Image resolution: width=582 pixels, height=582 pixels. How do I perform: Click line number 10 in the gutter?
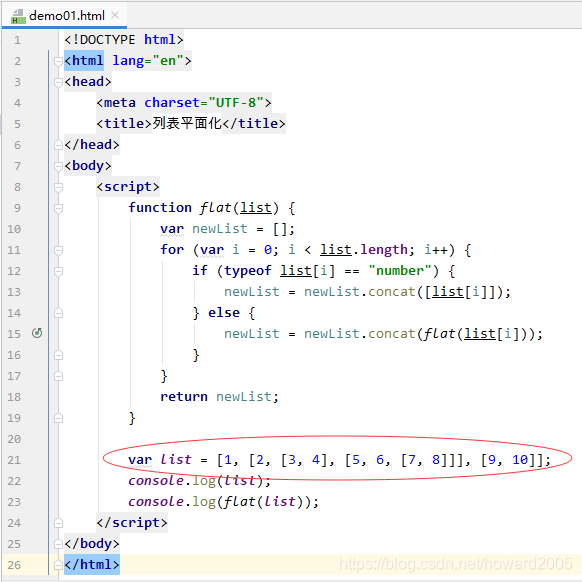coord(14,229)
